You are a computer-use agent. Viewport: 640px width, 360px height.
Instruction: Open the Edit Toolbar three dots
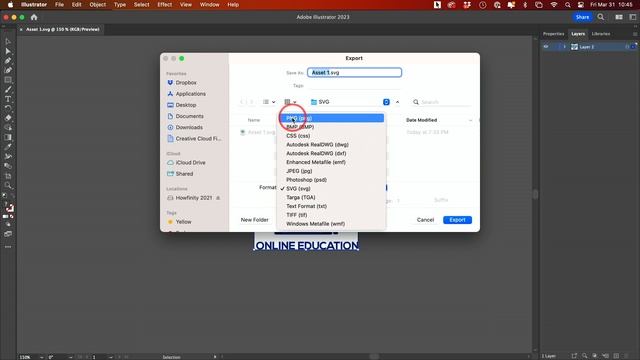pyautogui.click(x=8, y=247)
